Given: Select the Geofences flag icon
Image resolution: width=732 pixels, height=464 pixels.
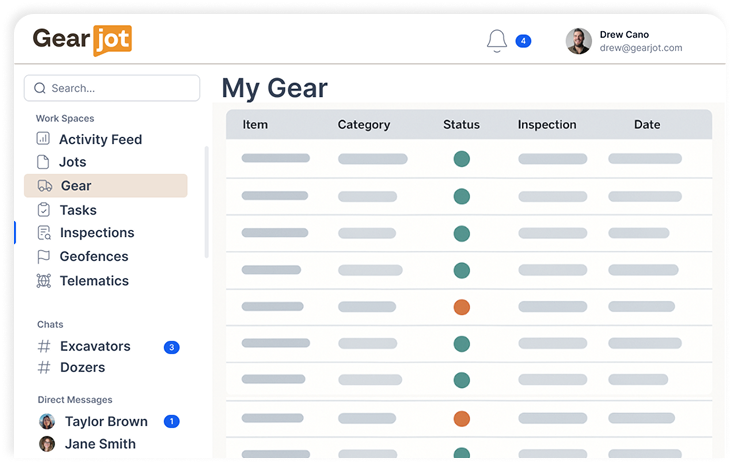Looking at the screenshot, I should [43, 257].
